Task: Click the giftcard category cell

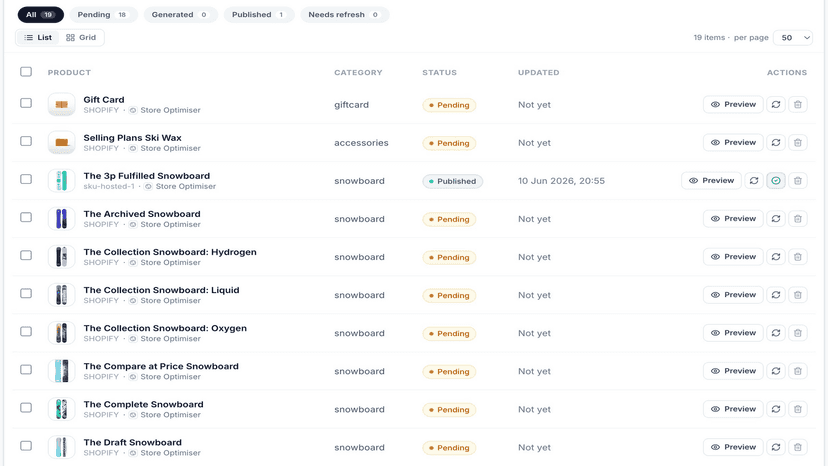Action: click(351, 105)
